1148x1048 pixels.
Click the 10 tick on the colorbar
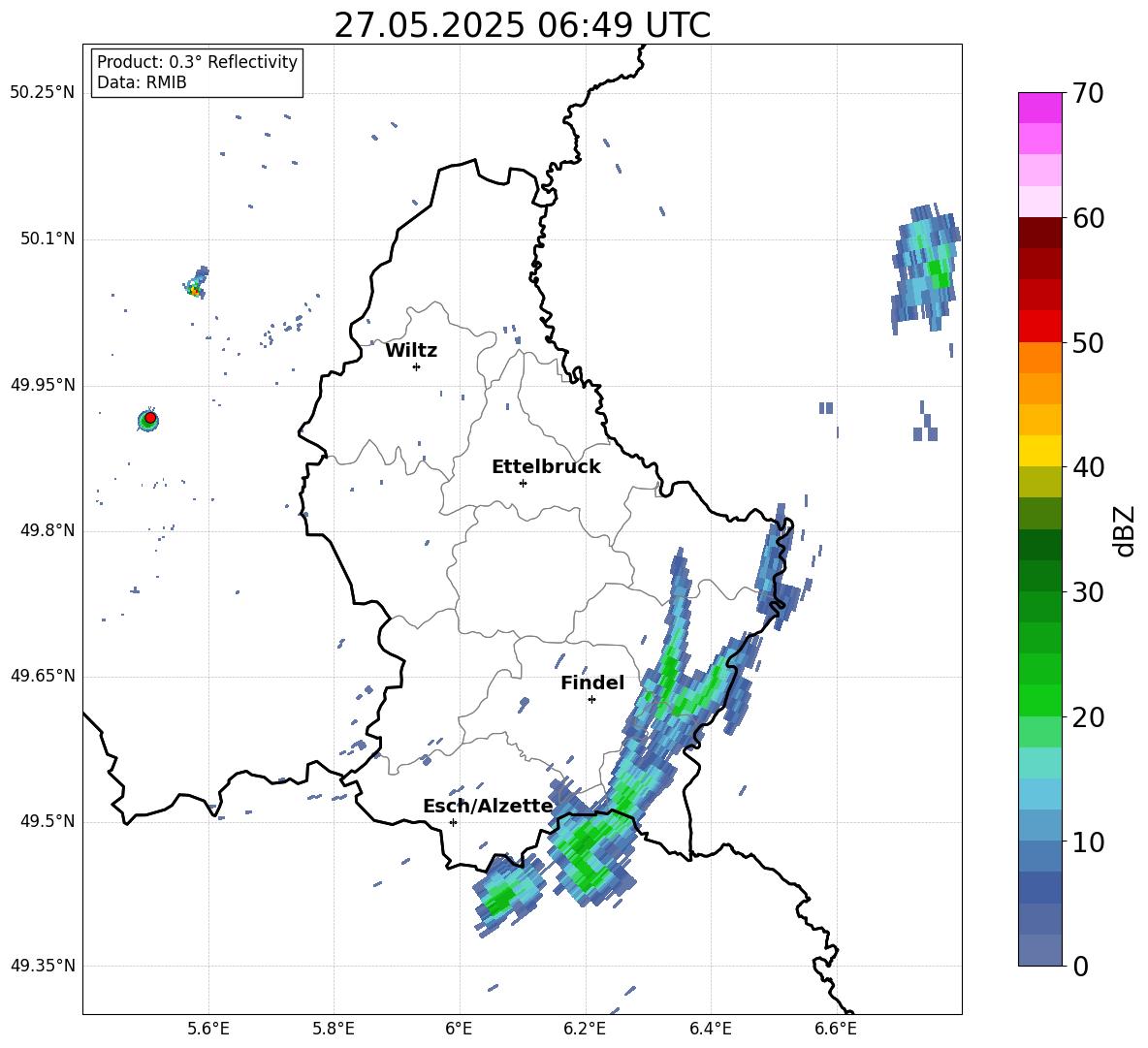[x=1088, y=842]
